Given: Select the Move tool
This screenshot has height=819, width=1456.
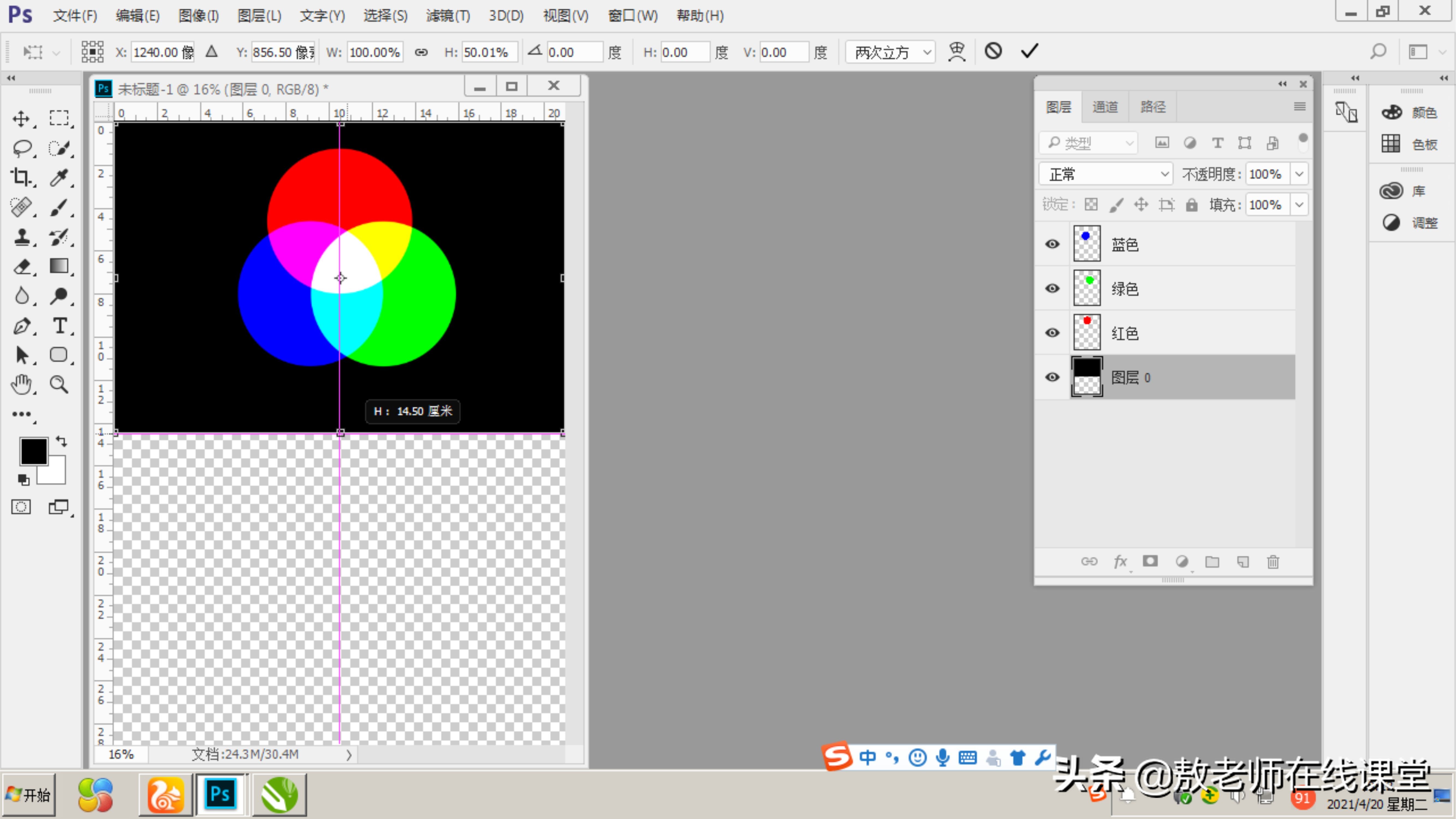Looking at the screenshot, I should pyautogui.click(x=22, y=119).
